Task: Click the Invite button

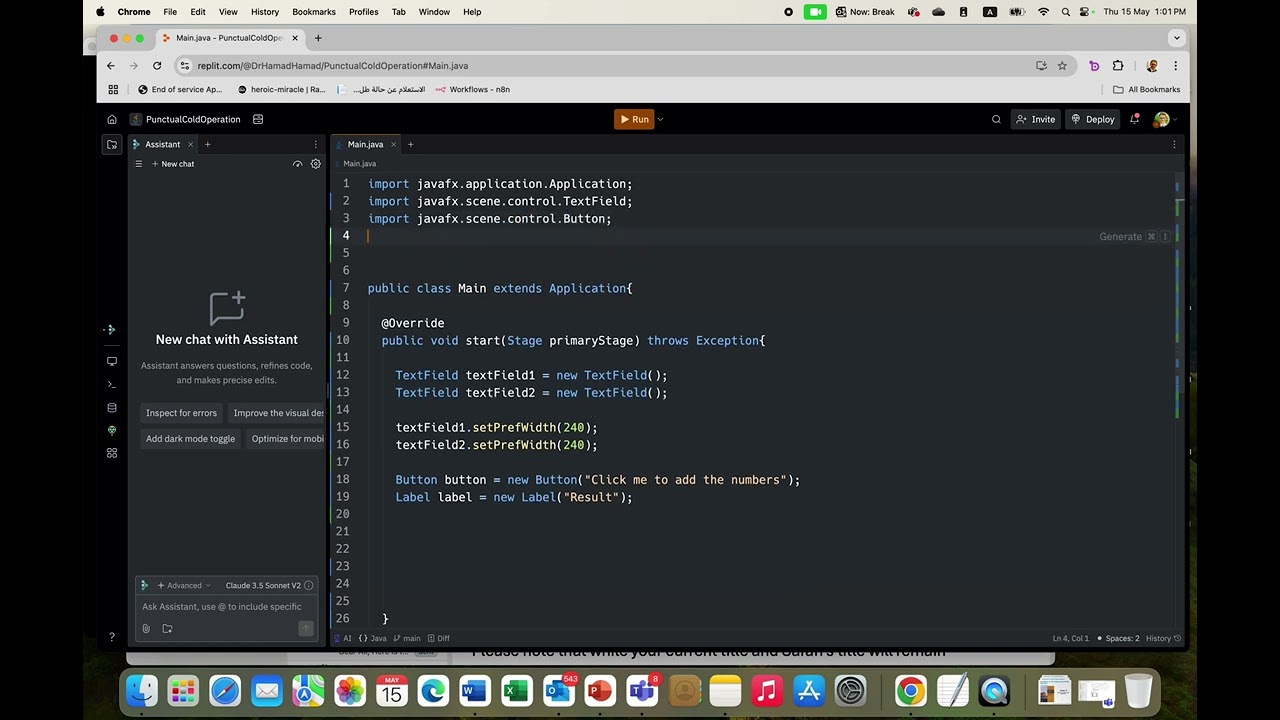Action: pyautogui.click(x=1036, y=119)
